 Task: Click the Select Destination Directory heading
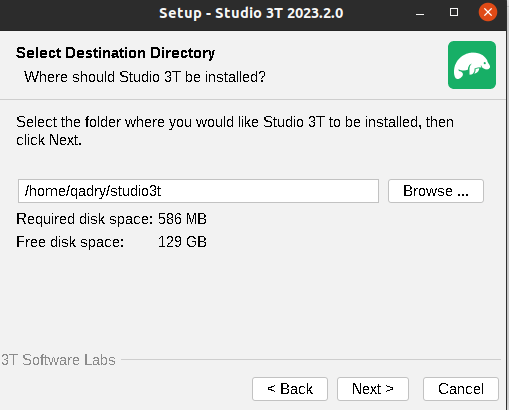coord(115,53)
